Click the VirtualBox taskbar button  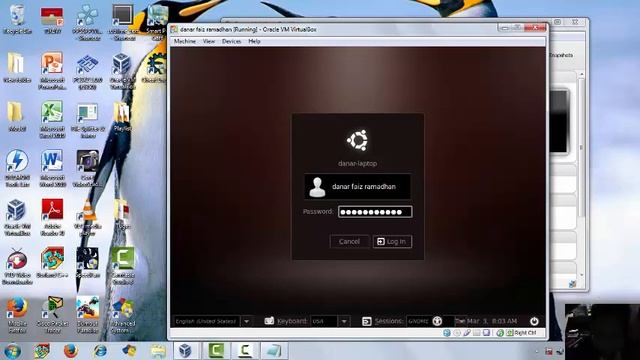[x=186, y=351]
